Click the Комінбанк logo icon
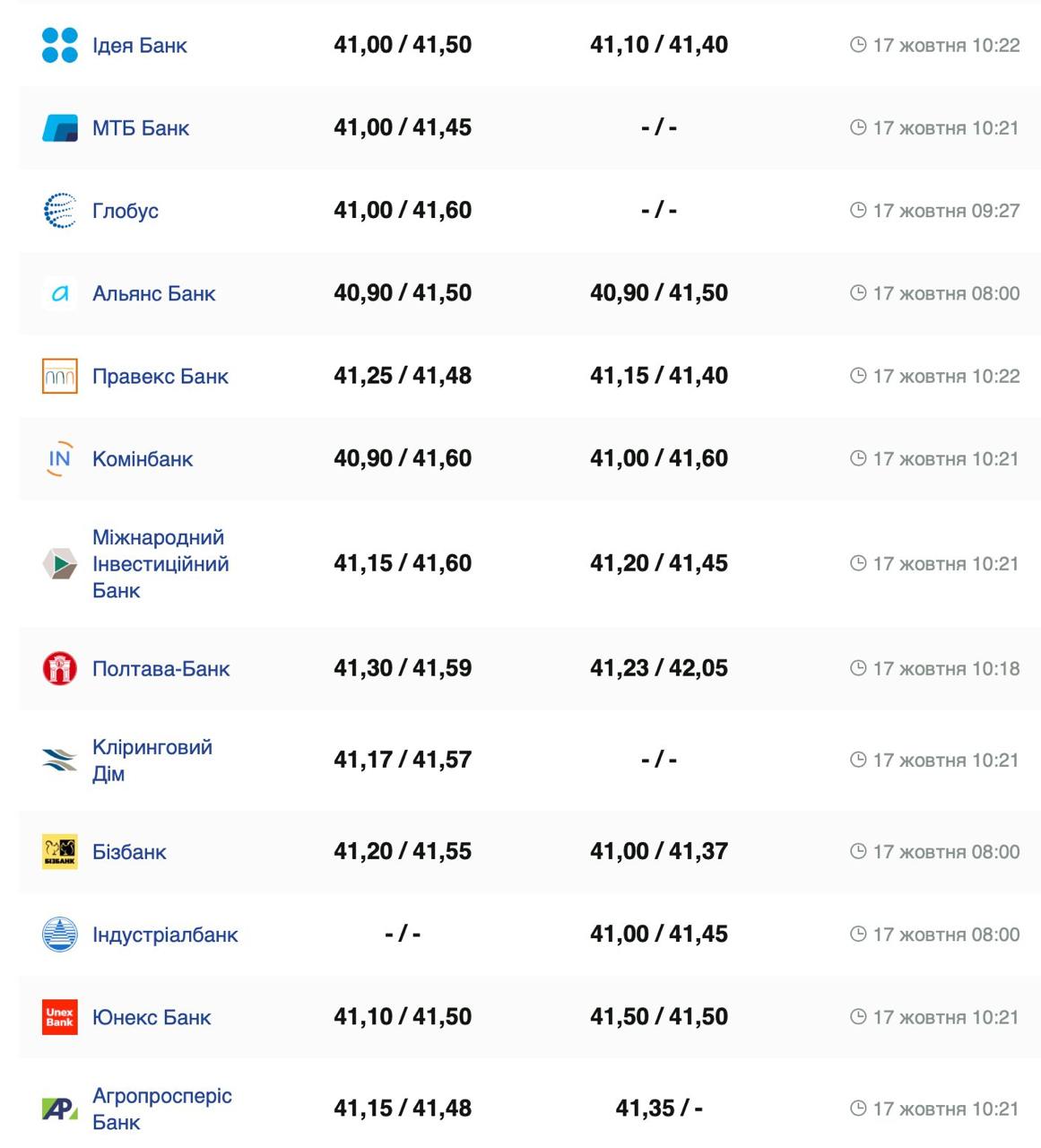The height and width of the screenshot is (1148, 1041). click(60, 458)
